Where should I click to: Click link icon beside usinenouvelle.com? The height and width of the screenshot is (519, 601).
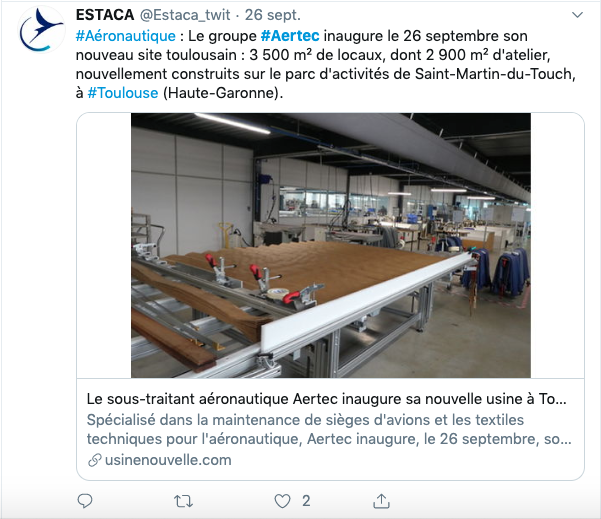tap(94, 460)
